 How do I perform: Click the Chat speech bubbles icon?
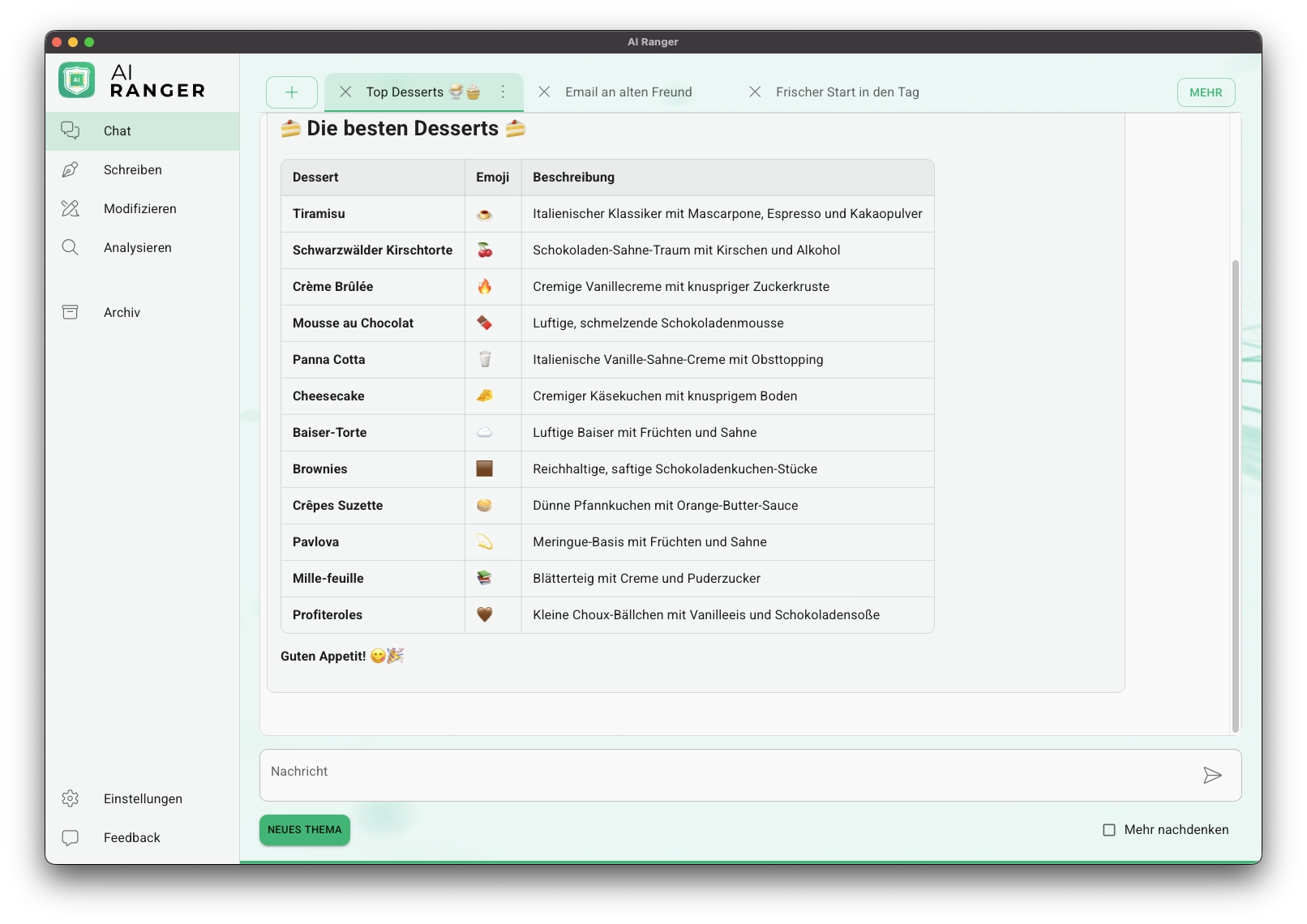tap(71, 130)
